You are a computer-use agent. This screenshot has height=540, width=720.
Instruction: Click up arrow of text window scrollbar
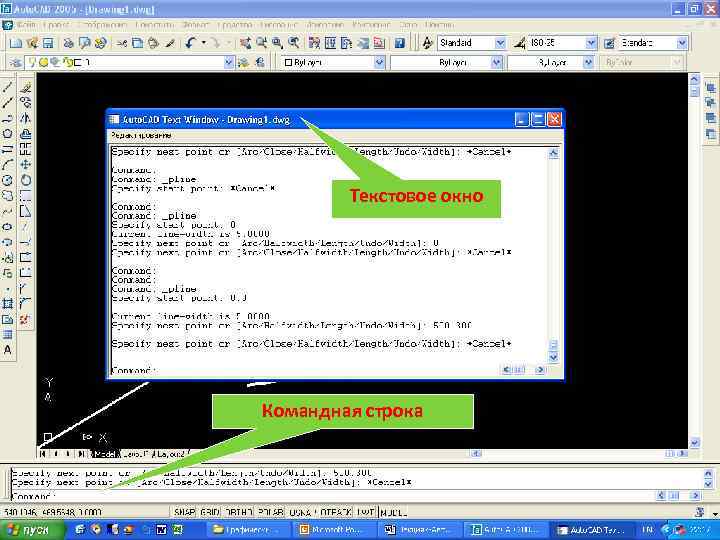[x=553, y=153]
